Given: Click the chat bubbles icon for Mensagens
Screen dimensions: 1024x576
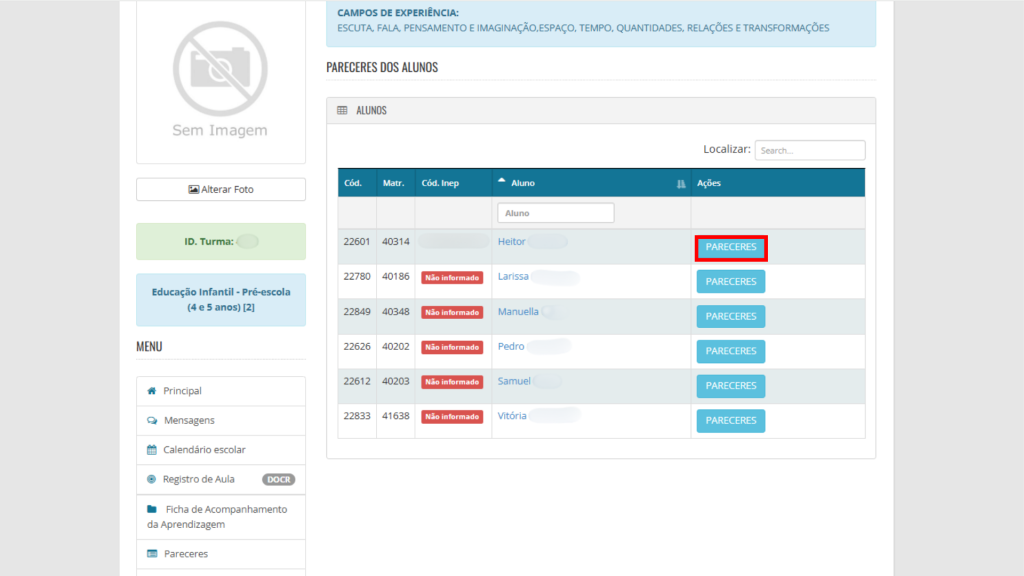Looking at the screenshot, I should (152, 421).
